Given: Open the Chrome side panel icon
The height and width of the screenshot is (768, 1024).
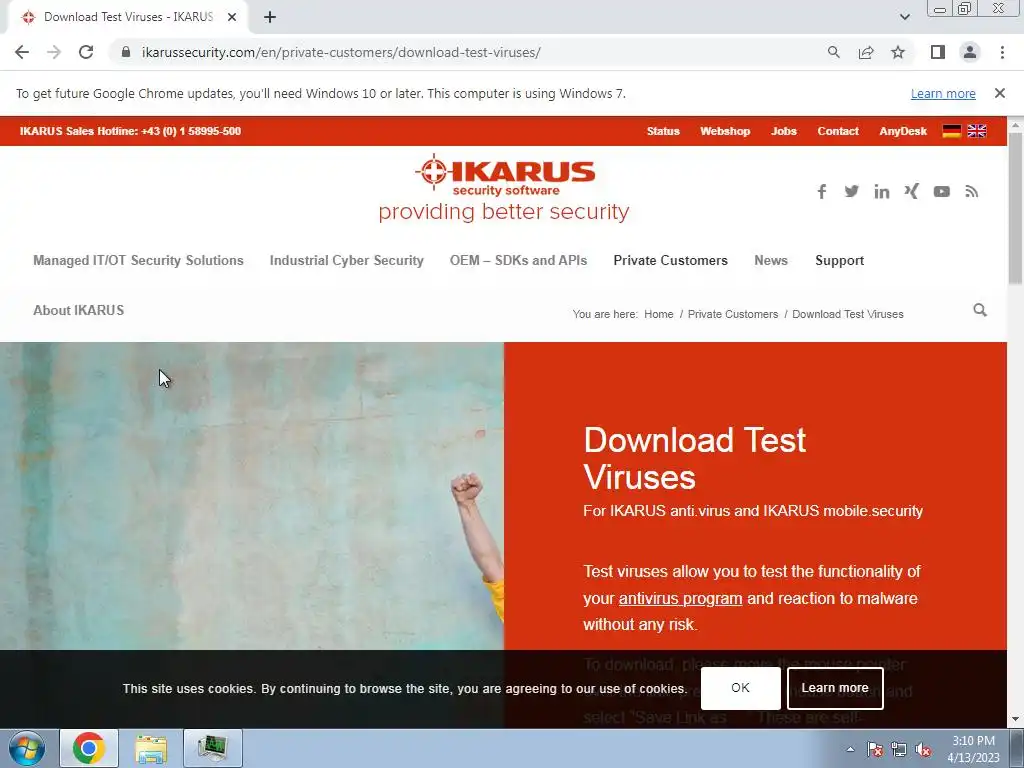Looking at the screenshot, I should point(938,52).
